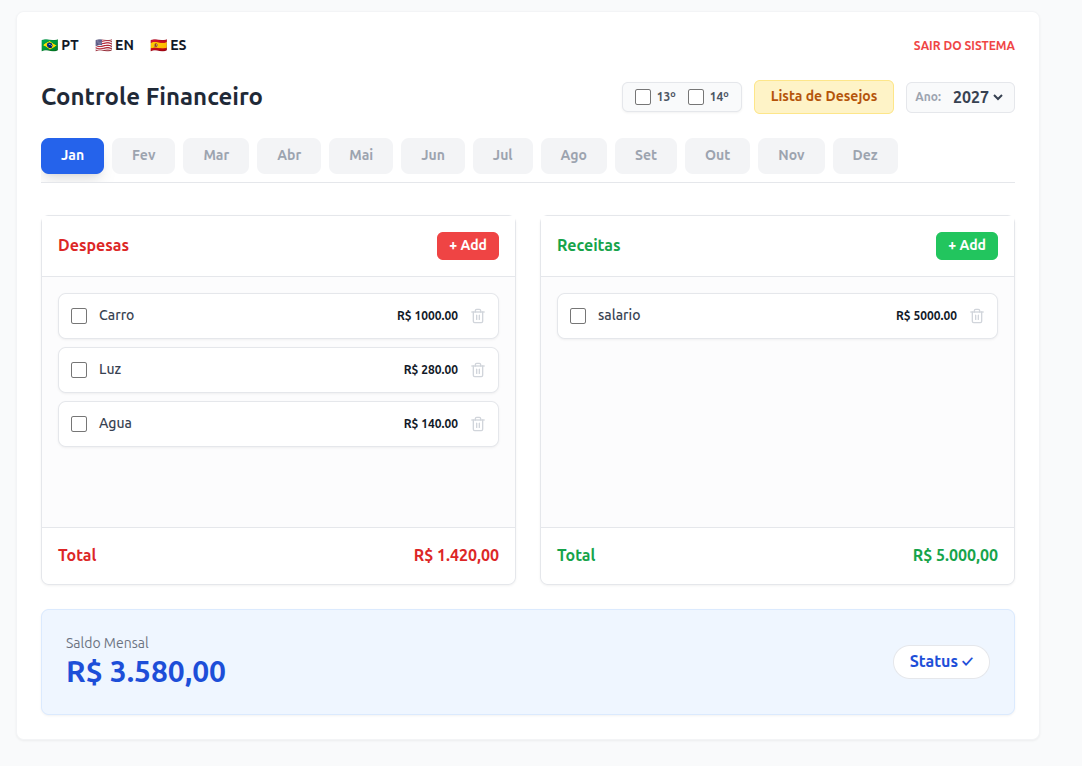Delete the Carro expense via trash icon
This screenshot has height=766, width=1082.
click(477, 315)
